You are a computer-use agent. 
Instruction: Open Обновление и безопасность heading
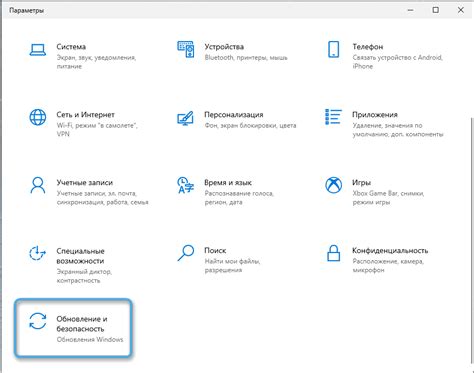point(82,324)
